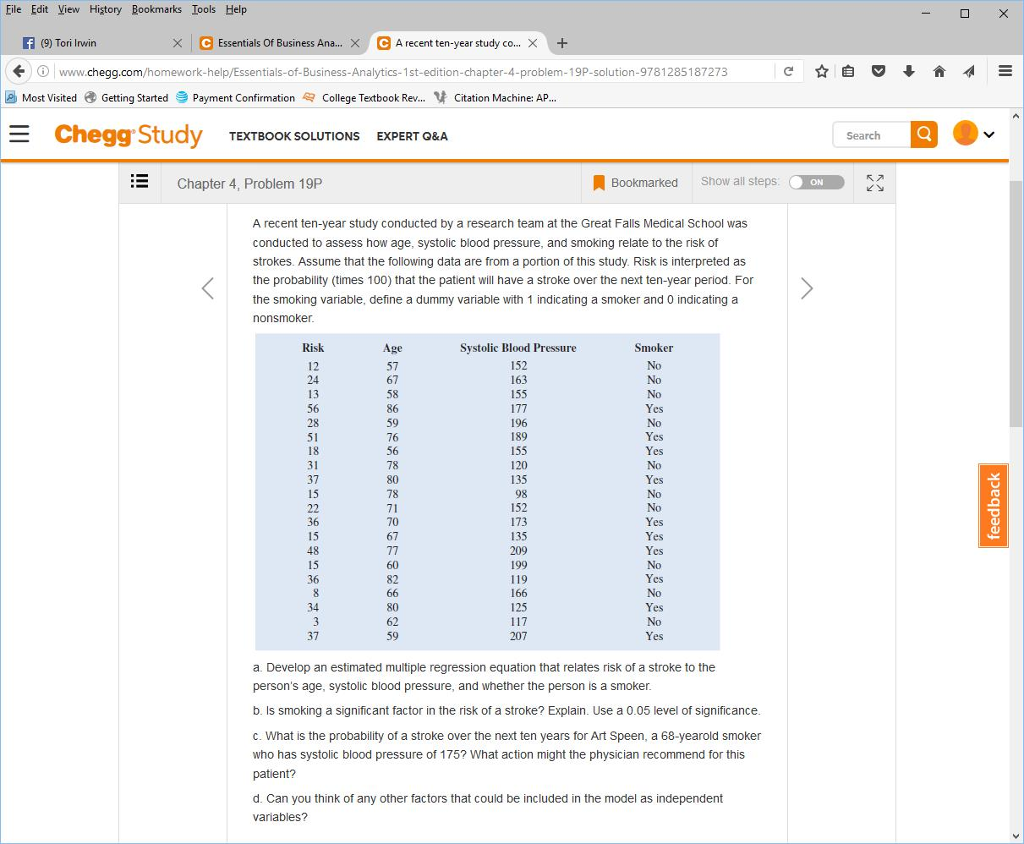Open the Chegg site navigation hamburger menu
Image resolution: width=1024 pixels, height=844 pixels.
pyautogui.click(x=19, y=134)
